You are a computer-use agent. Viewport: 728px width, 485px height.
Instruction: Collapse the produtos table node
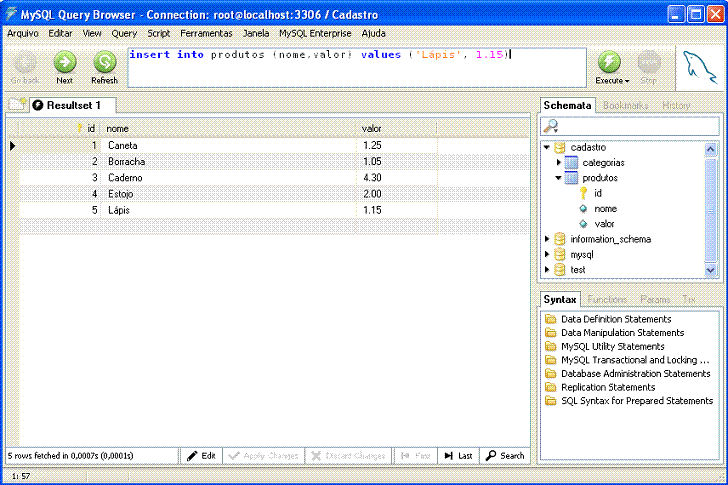click(x=559, y=178)
